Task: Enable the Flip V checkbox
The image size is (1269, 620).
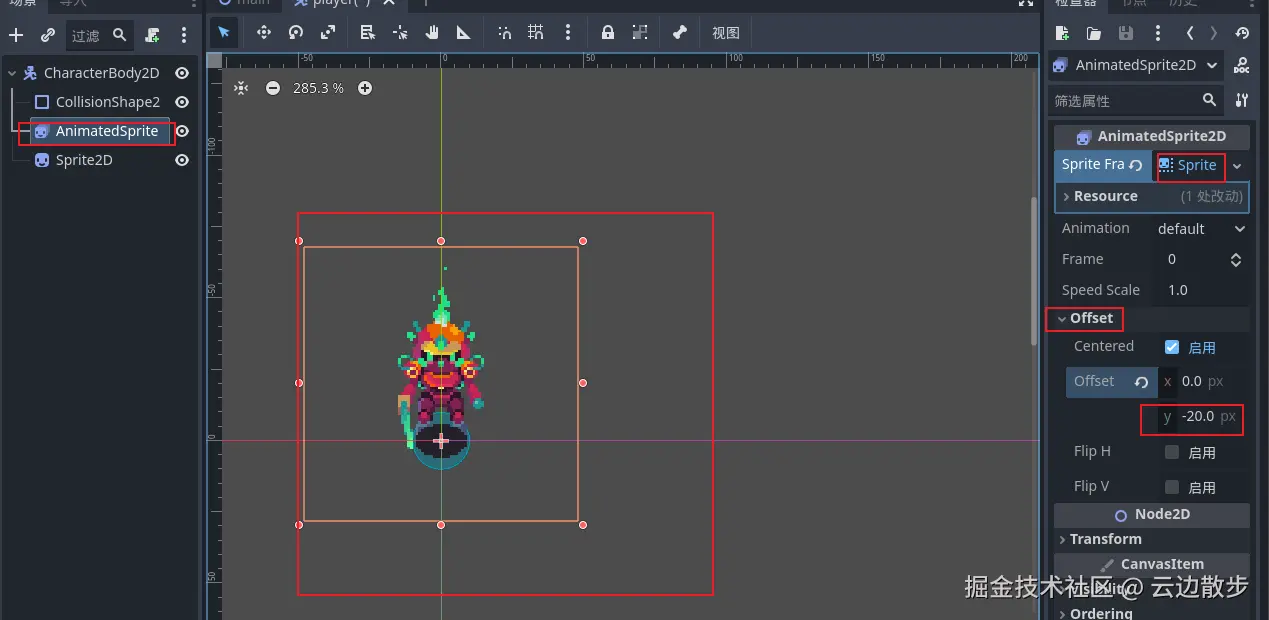Action: tap(1172, 487)
